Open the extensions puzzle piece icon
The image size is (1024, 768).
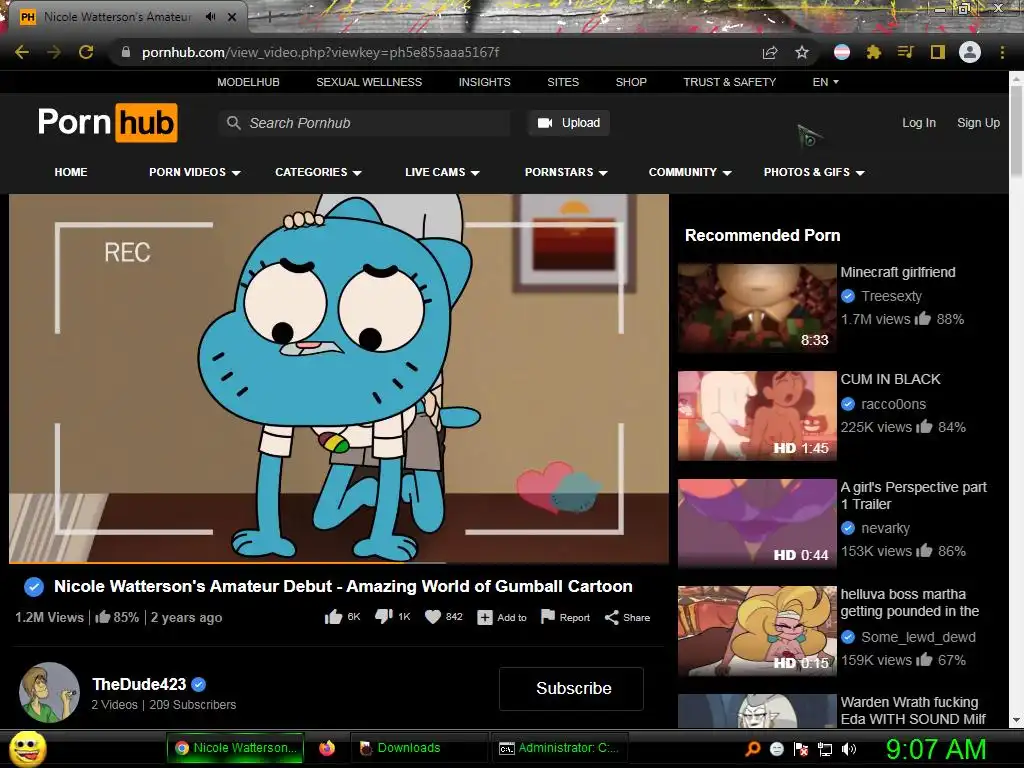(x=874, y=52)
